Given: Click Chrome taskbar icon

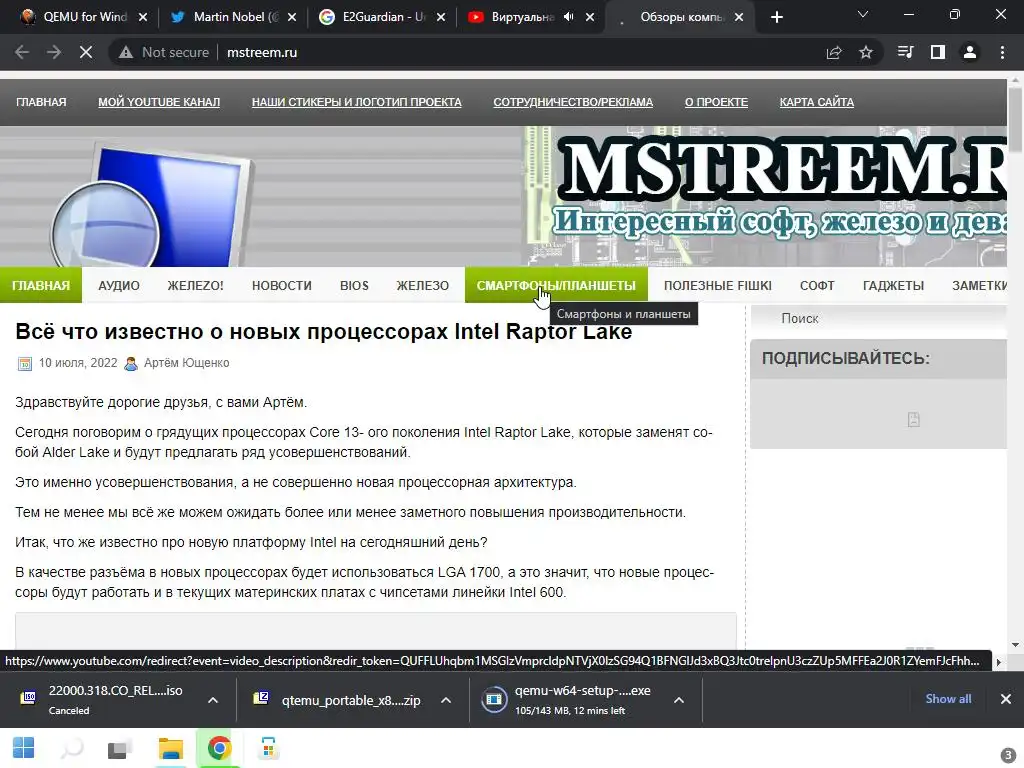Looking at the screenshot, I should click(219, 748).
